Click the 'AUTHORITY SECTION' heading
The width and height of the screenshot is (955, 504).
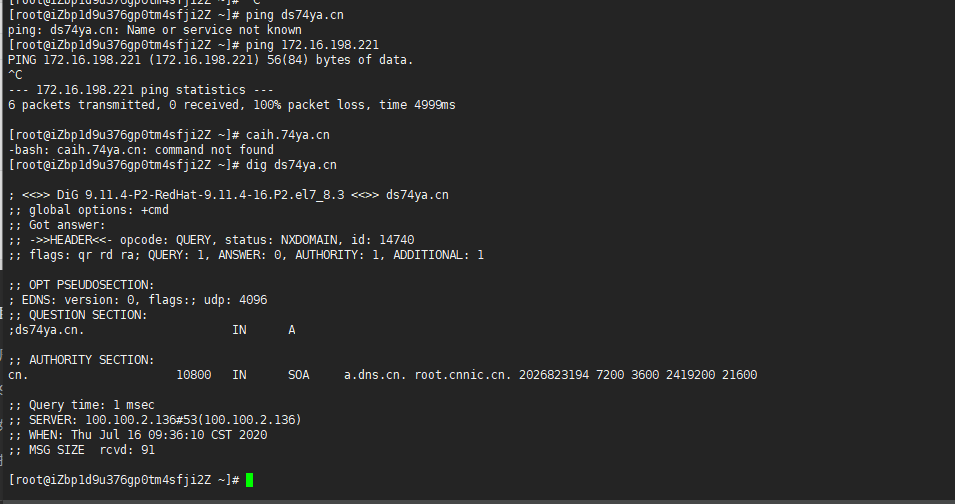coord(91,360)
